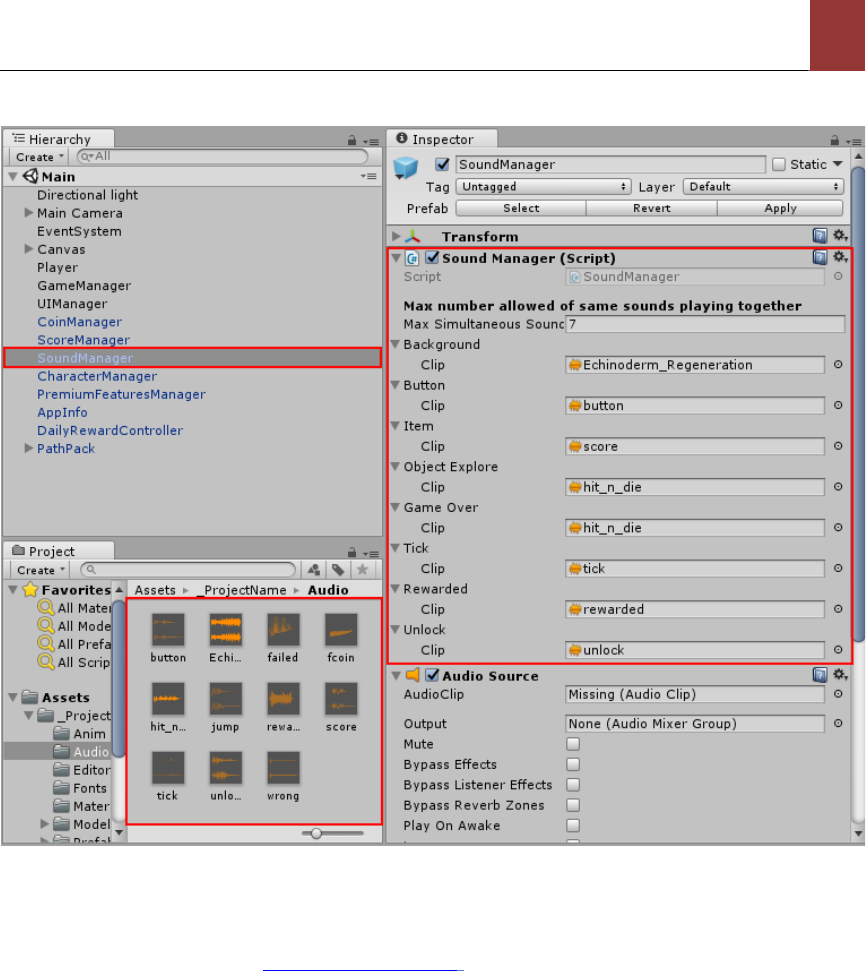Open the Audio Source gear menu
866x972 pixels.
pos(840,674)
